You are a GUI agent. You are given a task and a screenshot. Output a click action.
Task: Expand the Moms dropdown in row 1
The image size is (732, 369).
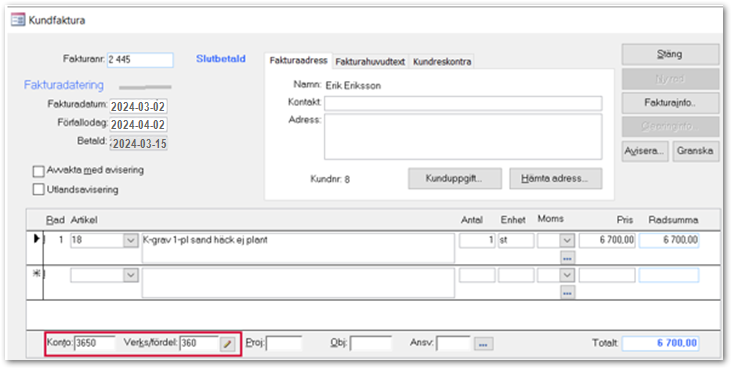coord(567,241)
